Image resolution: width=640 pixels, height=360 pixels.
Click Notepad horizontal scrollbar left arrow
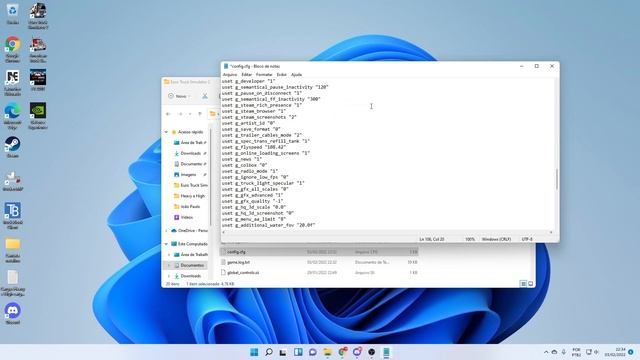(x=224, y=232)
